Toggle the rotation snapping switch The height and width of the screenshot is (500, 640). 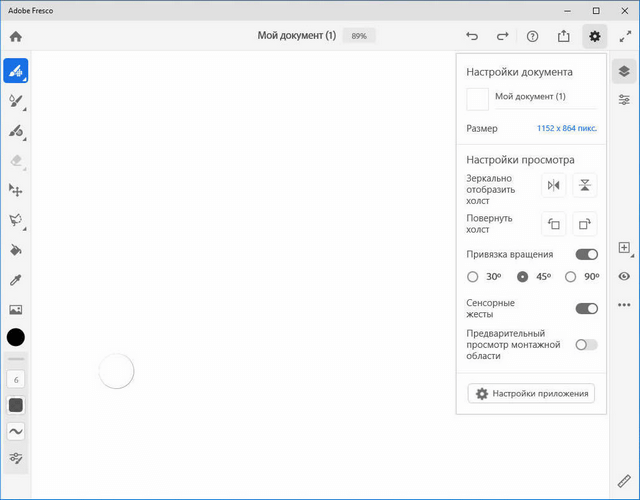point(586,255)
